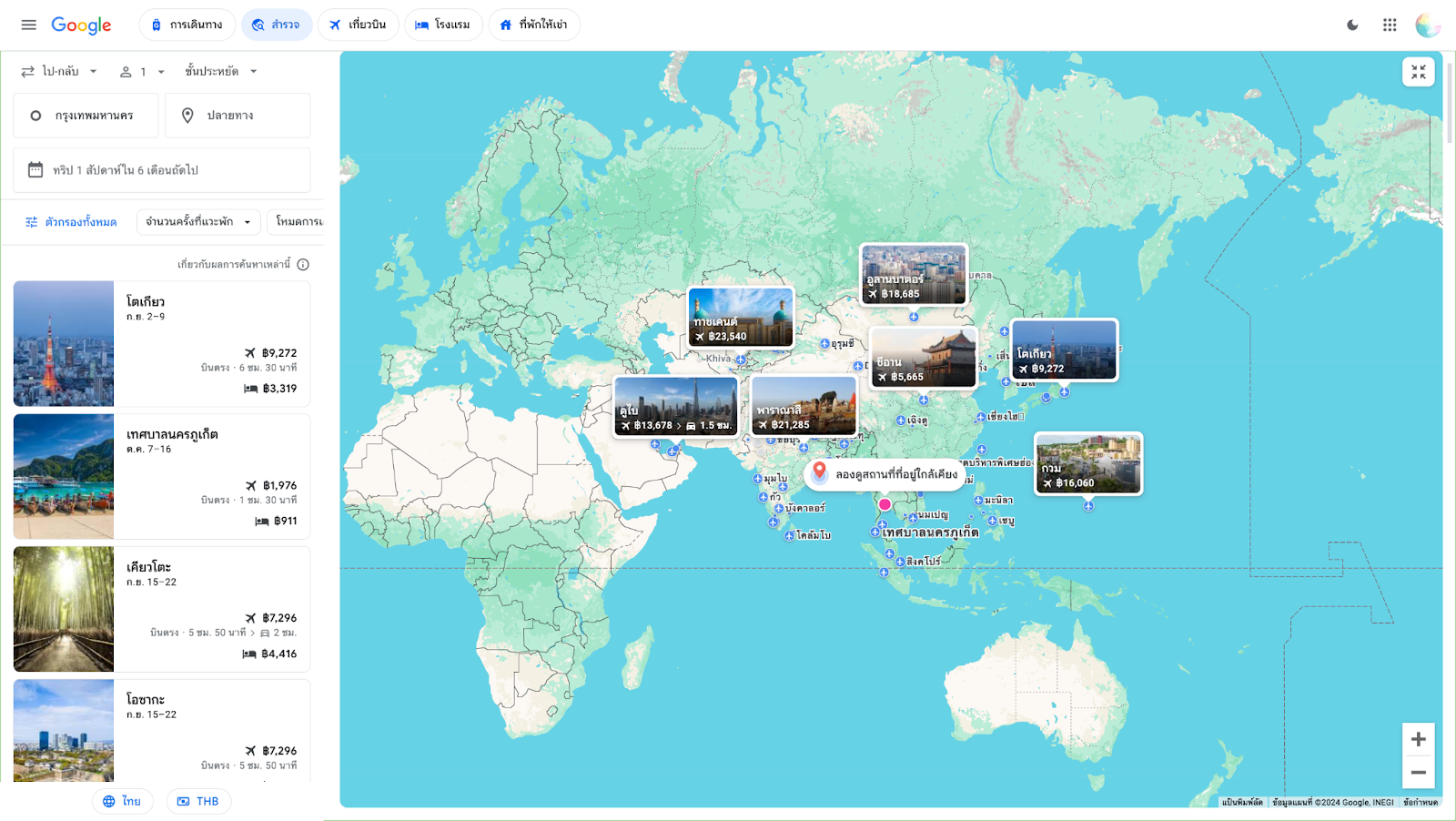Open the กวม map card
This screenshot has height=821, width=1456.
coord(1088,463)
